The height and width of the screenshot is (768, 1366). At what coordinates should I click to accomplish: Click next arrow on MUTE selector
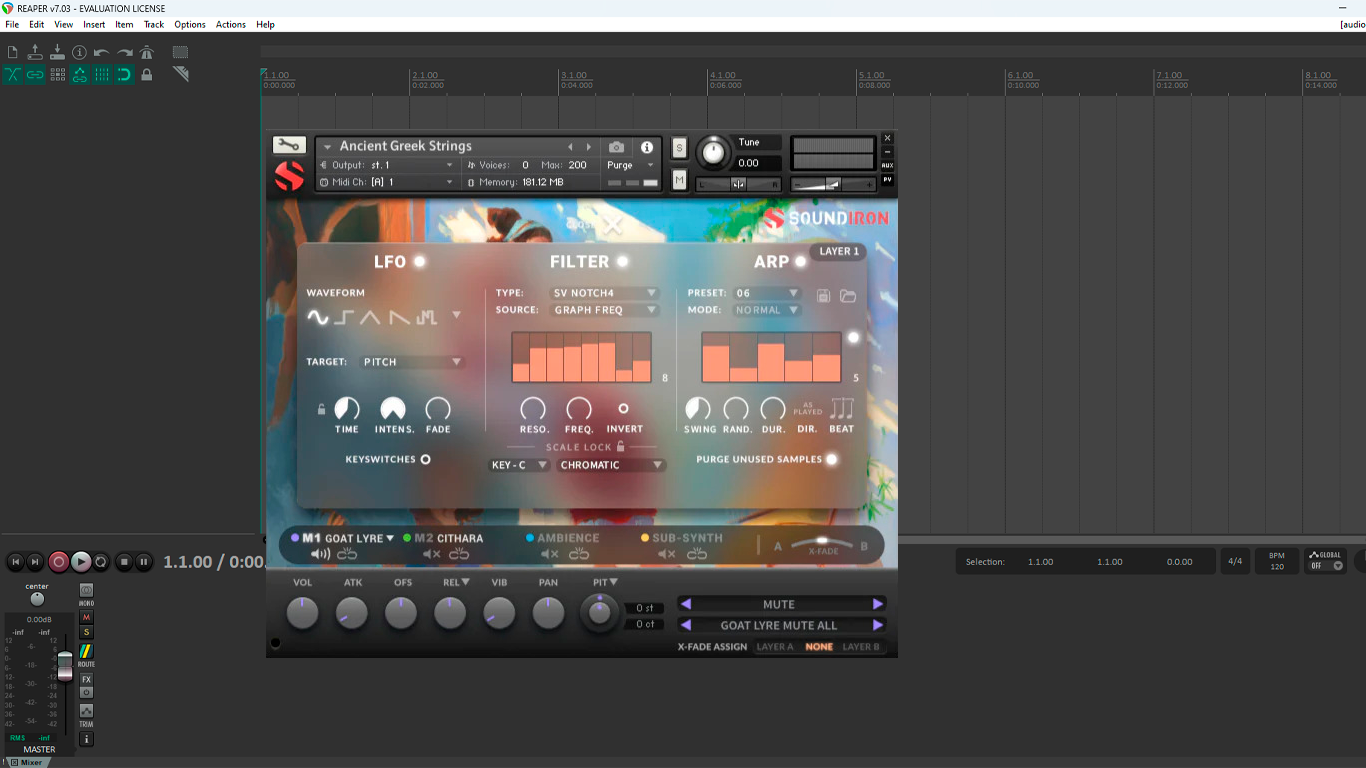[x=878, y=604]
